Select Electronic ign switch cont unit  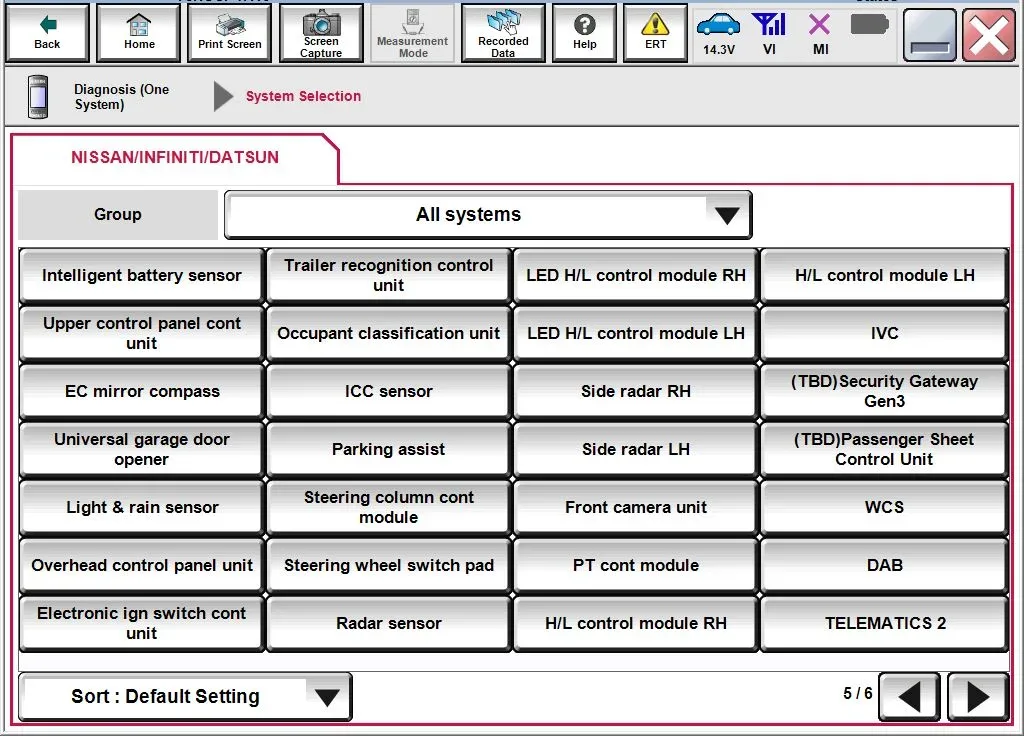142,624
